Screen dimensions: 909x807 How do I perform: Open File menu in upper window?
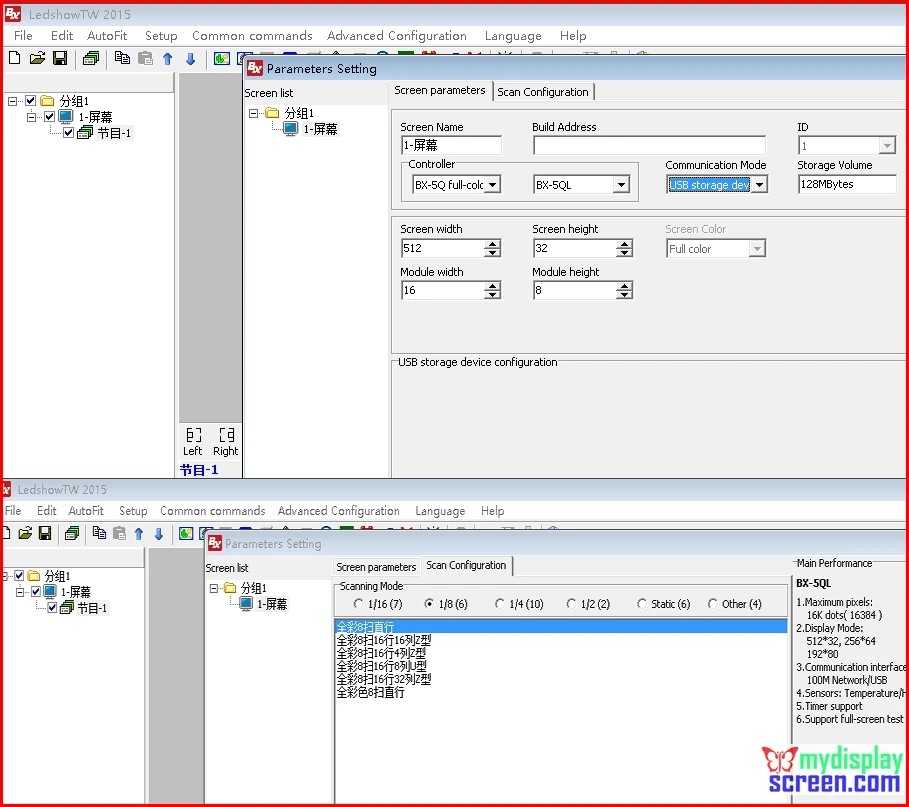23,35
